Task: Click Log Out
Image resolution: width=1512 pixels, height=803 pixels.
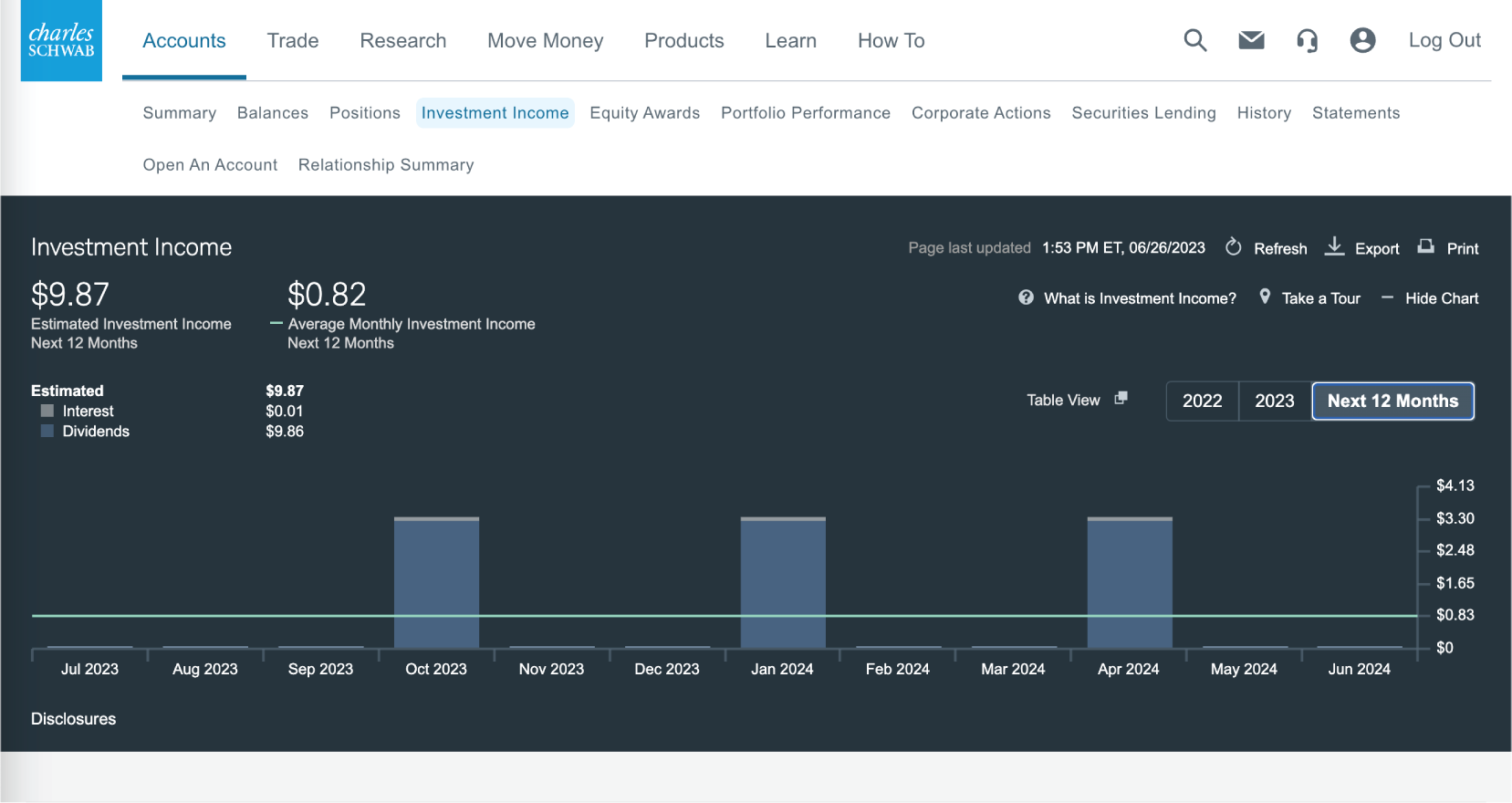Action: coord(1444,40)
